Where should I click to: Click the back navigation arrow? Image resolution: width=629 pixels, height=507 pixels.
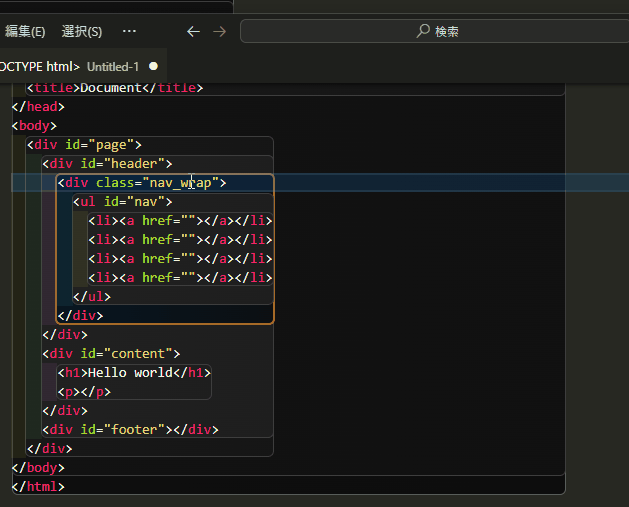coord(194,31)
